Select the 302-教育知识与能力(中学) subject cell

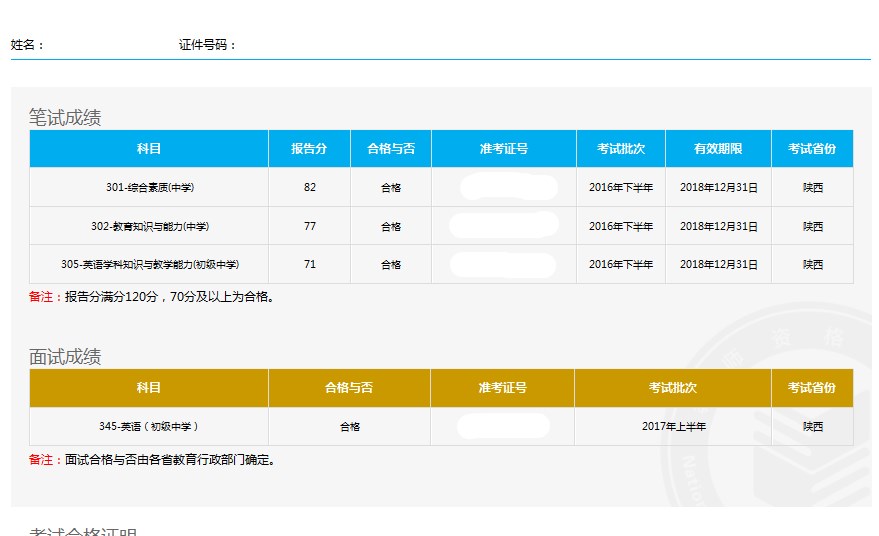pyautogui.click(x=150, y=227)
